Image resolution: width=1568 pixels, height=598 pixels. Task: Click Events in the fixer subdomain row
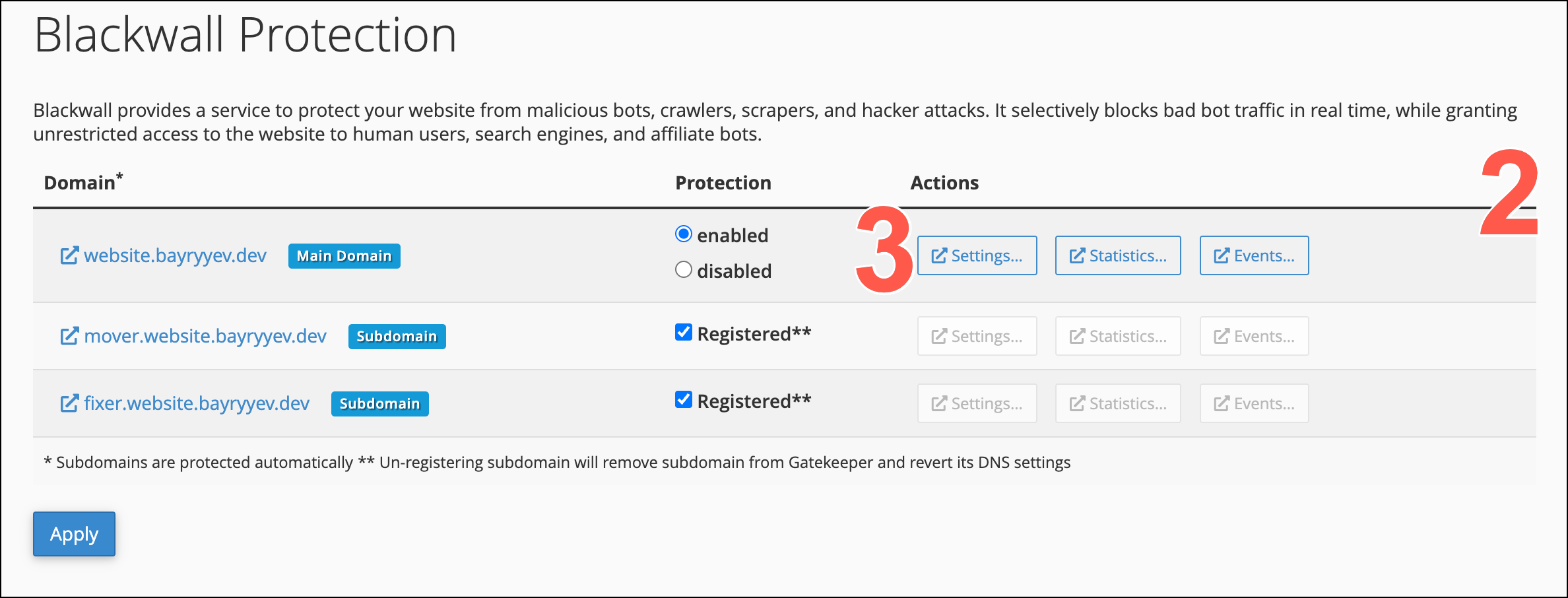1254,403
